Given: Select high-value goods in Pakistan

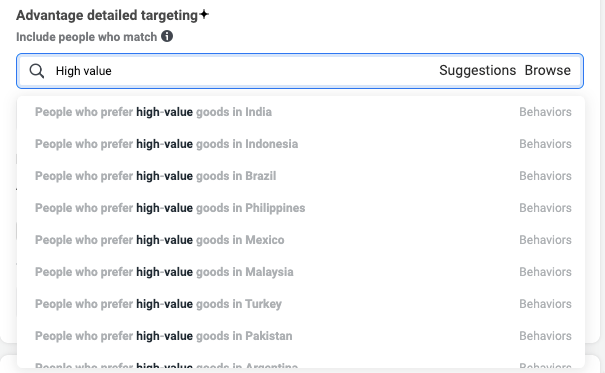Looking at the screenshot, I should (x=303, y=336).
